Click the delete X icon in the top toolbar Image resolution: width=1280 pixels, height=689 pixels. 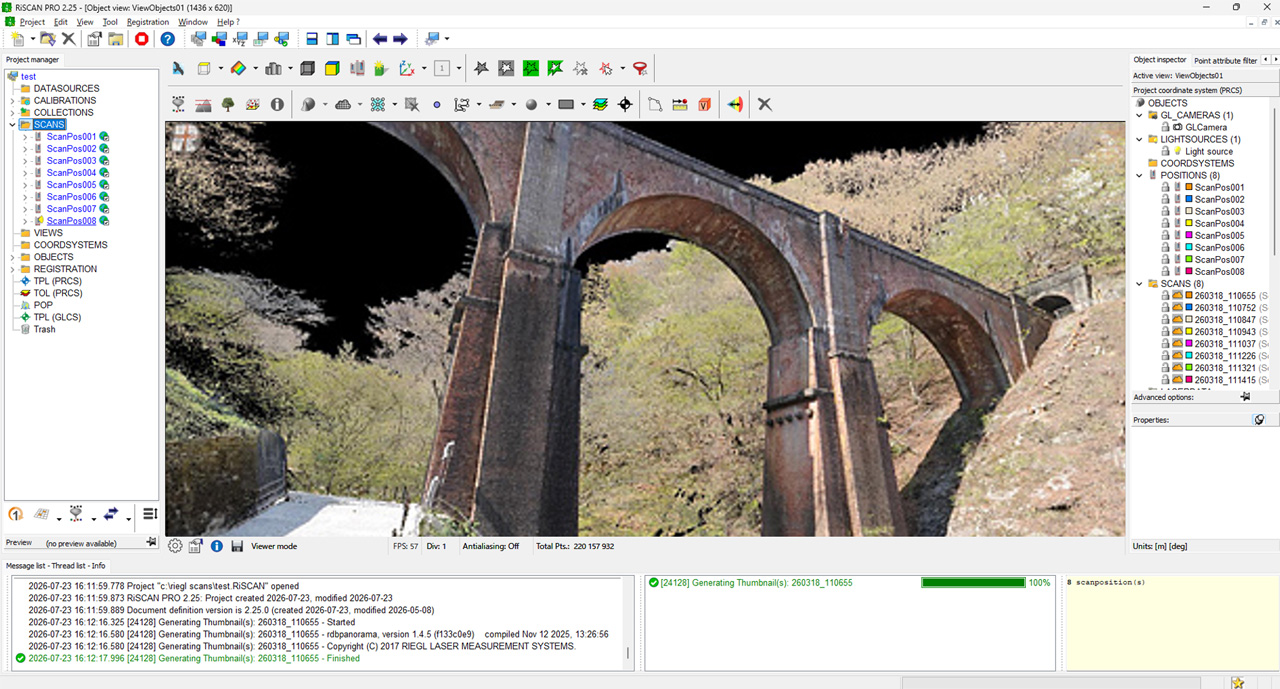point(68,39)
